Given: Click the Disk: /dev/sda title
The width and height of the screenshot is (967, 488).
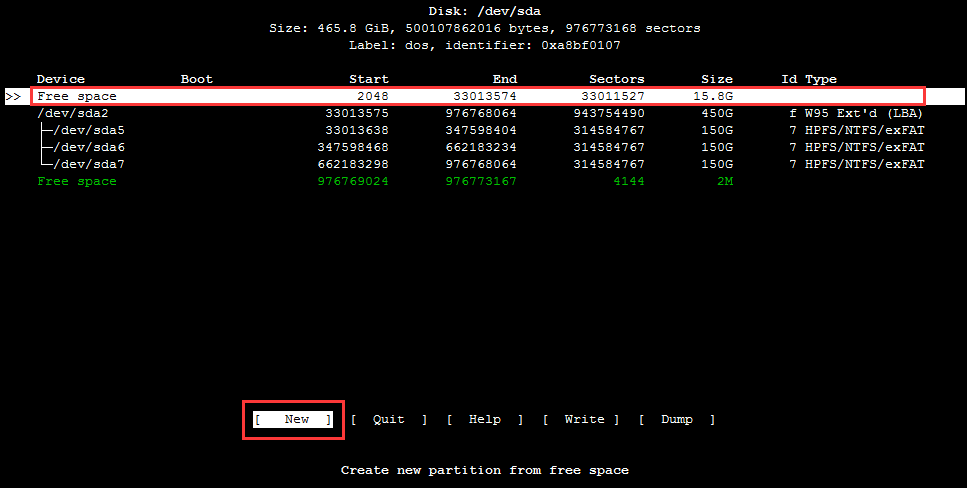Looking at the screenshot, I should 484,11.
